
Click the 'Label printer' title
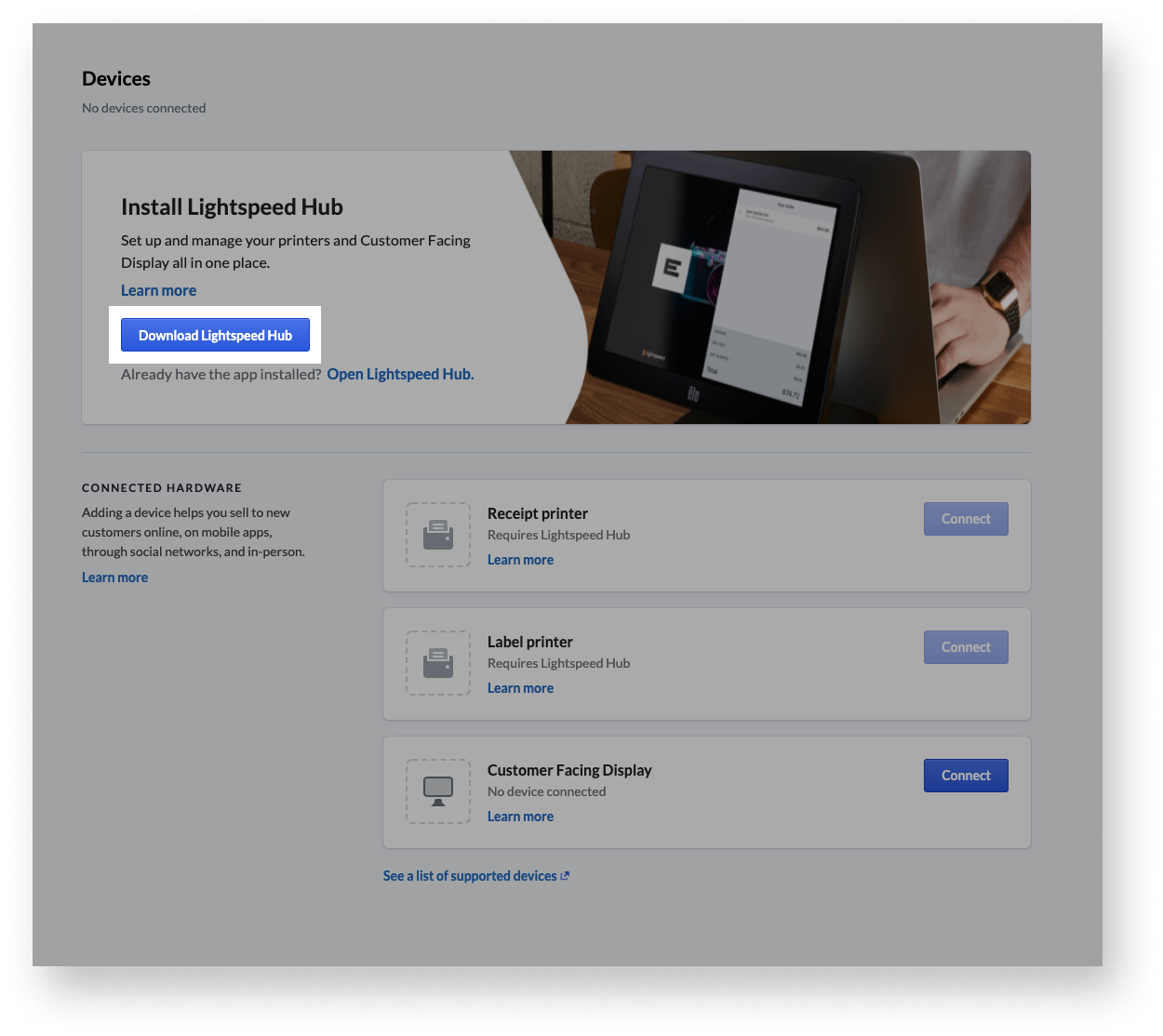530,642
